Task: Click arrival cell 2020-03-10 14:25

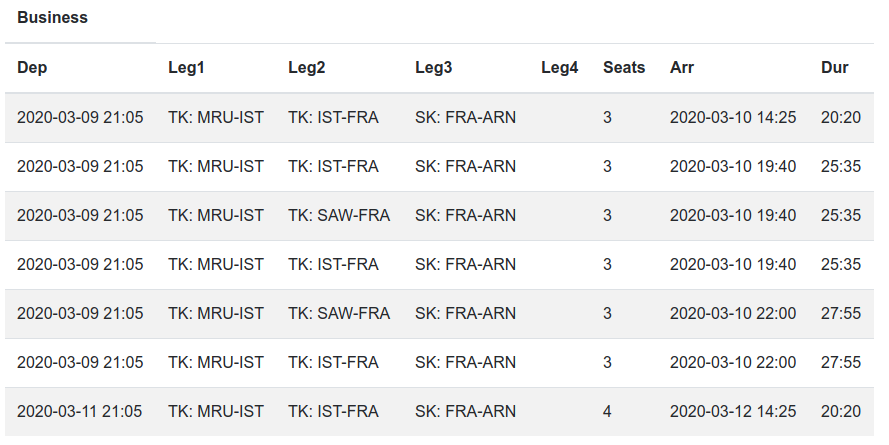Action: pos(733,117)
